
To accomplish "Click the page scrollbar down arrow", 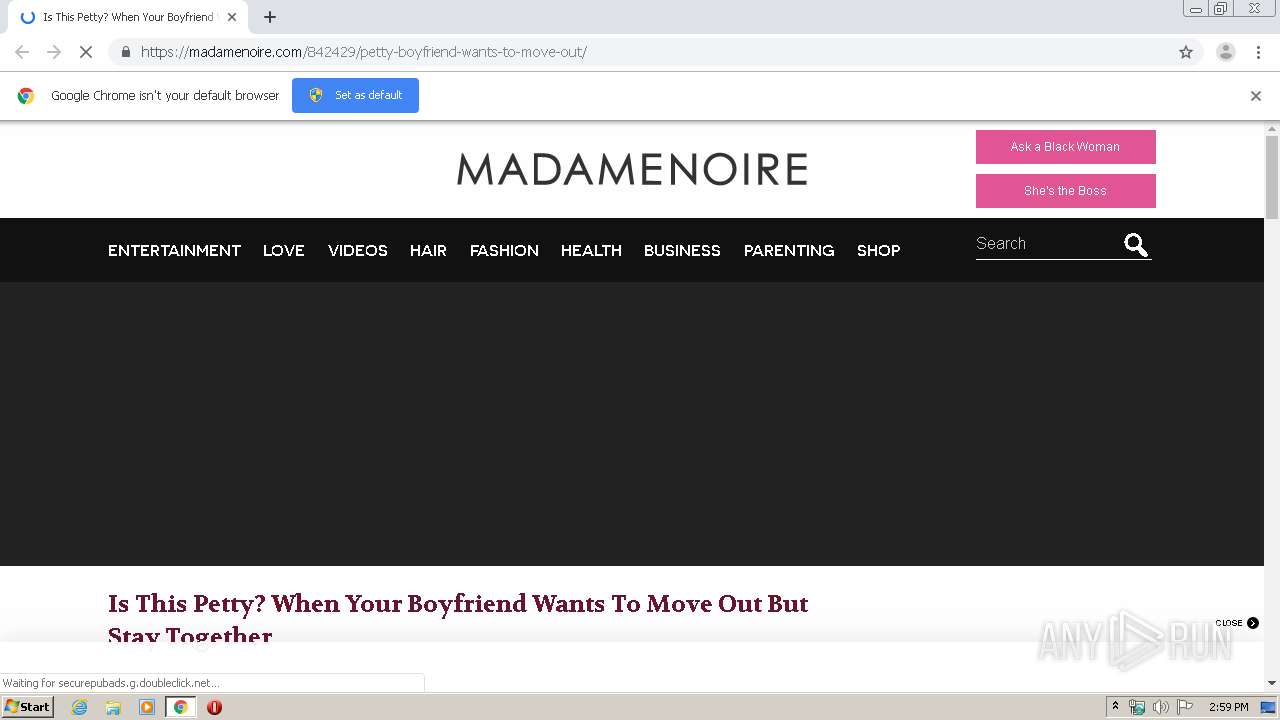I will coord(1272,683).
